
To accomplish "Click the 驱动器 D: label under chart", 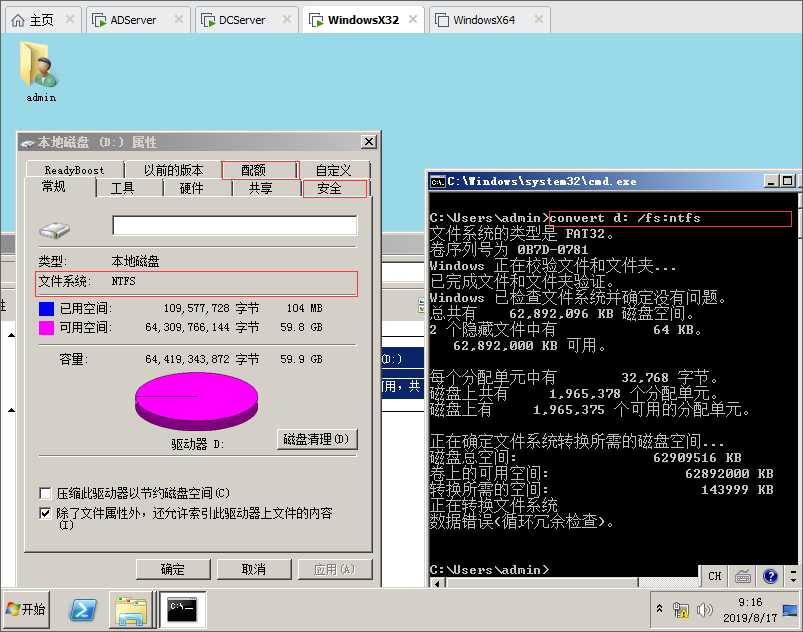I will (x=198, y=444).
